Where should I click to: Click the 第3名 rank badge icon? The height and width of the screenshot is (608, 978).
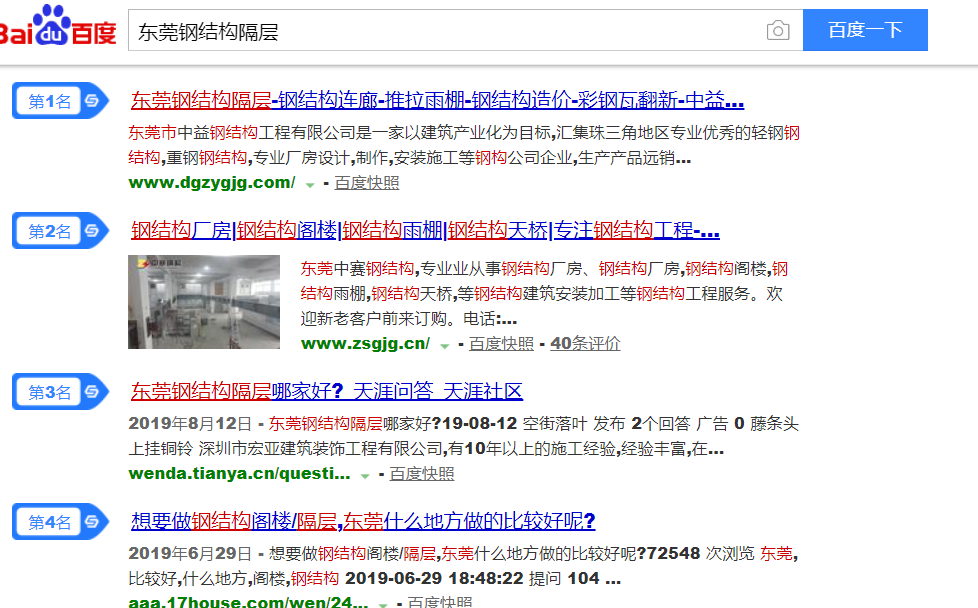pyautogui.click(x=61, y=392)
